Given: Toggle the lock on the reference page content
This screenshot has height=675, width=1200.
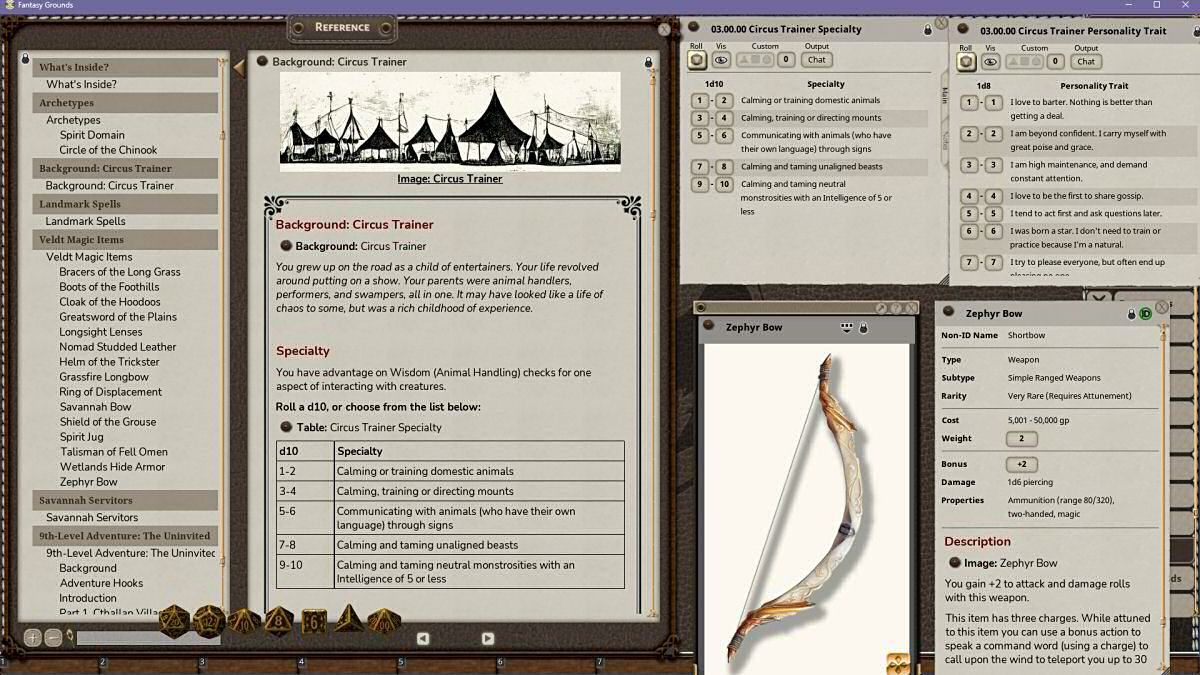Looking at the screenshot, I should (649, 62).
